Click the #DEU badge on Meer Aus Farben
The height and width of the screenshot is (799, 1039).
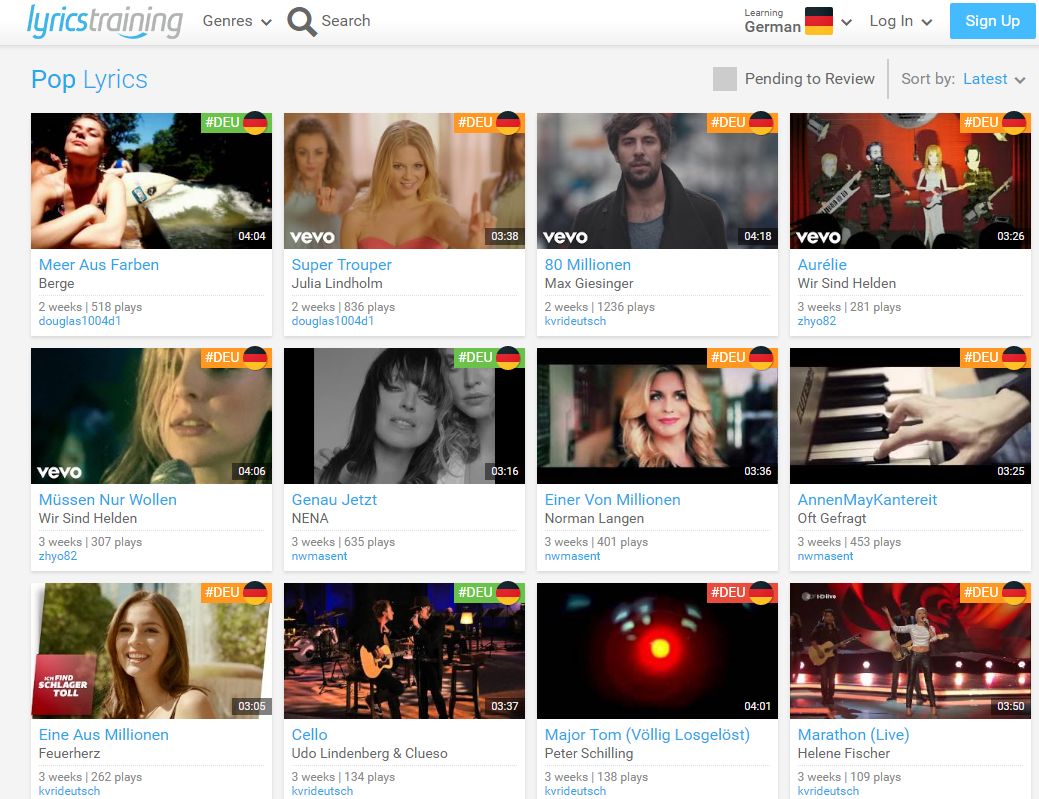tap(221, 122)
